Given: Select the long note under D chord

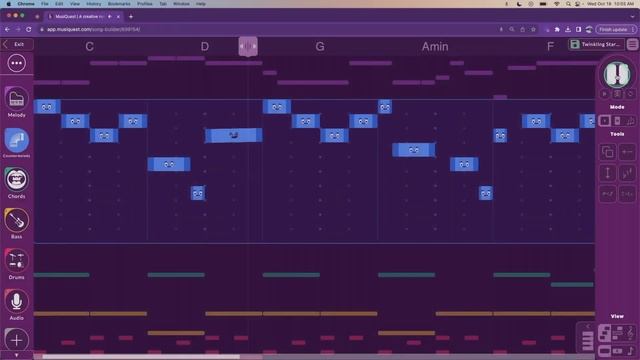Looking at the screenshot, I should click(x=233, y=135).
